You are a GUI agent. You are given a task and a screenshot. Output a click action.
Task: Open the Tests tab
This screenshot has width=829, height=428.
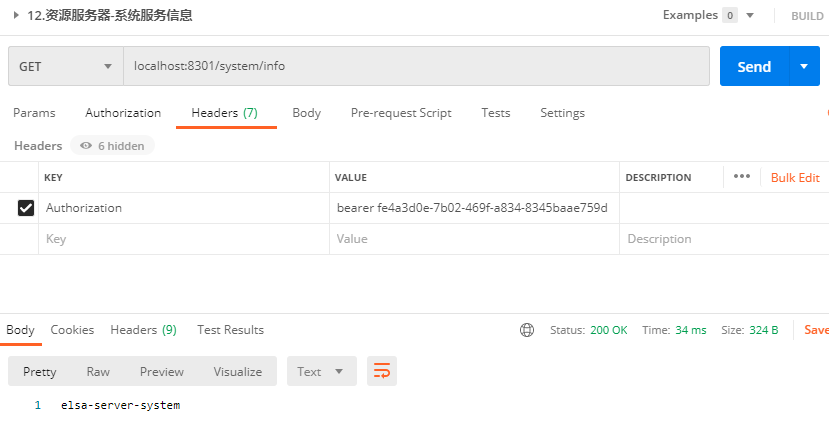click(x=496, y=113)
